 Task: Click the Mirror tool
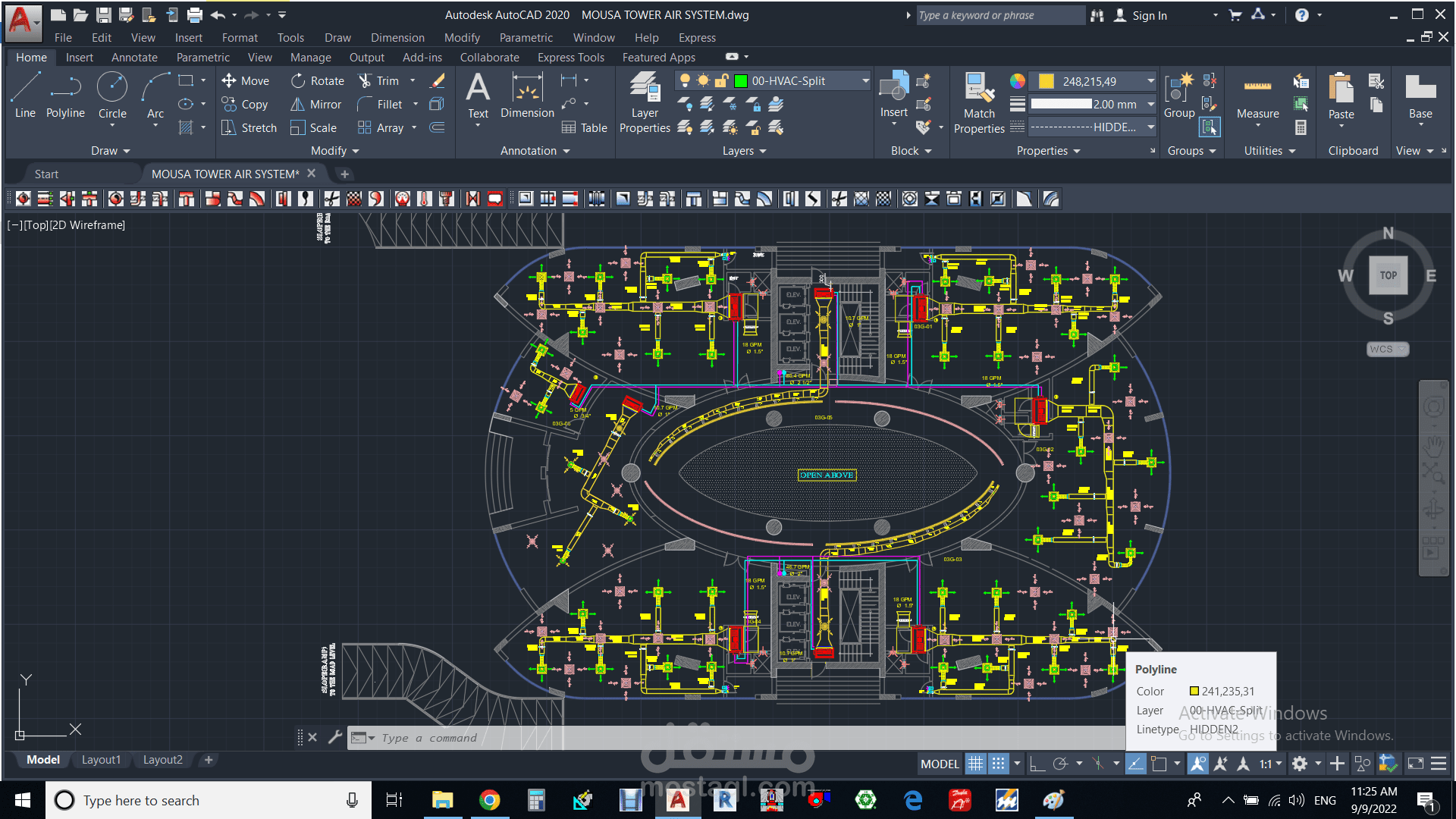click(x=316, y=104)
